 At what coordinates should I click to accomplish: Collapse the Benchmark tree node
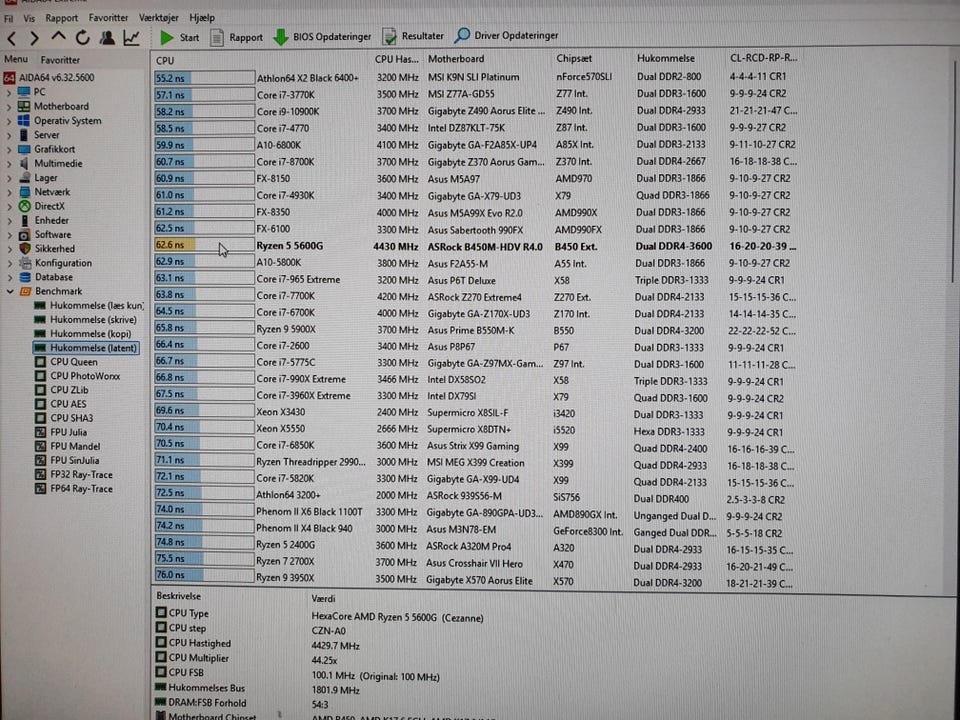[10, 291]
